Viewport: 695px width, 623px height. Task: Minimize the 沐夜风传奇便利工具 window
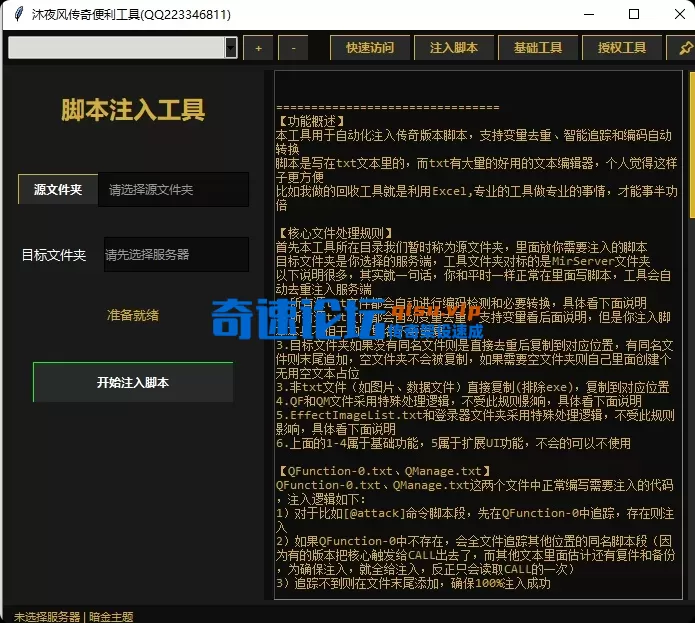[x=589, y=14]
